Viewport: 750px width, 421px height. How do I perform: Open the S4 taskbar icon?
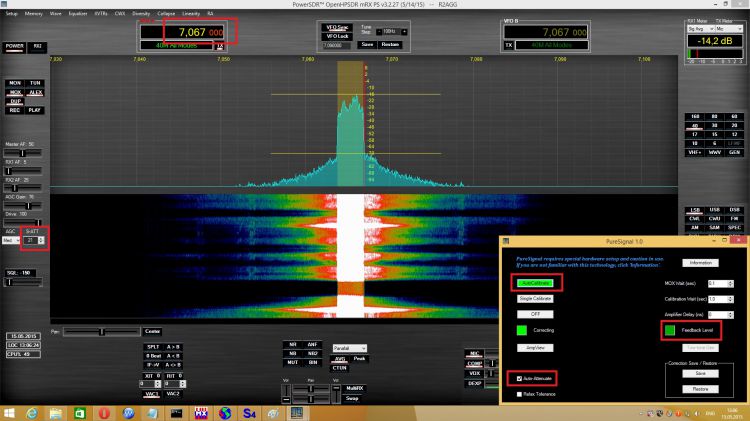249,413
